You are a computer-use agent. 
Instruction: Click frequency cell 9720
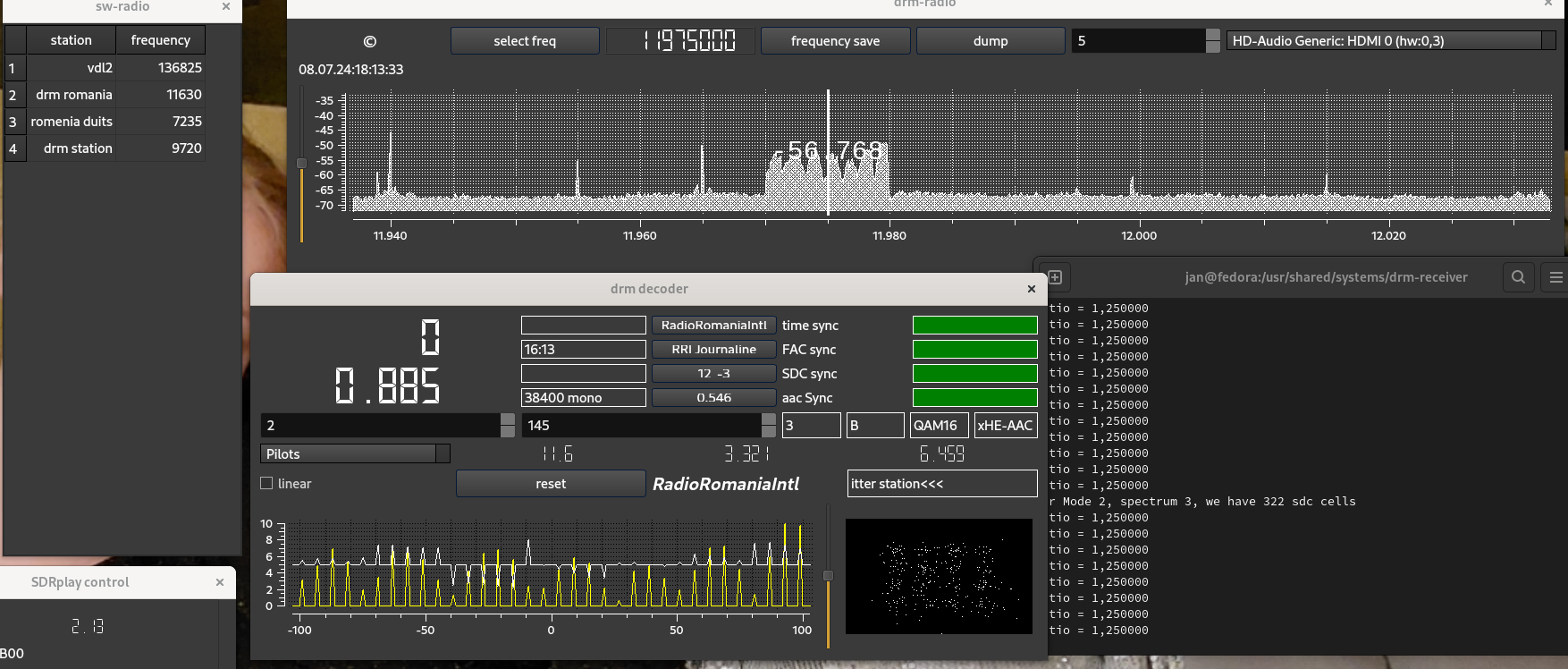(161, 148)
